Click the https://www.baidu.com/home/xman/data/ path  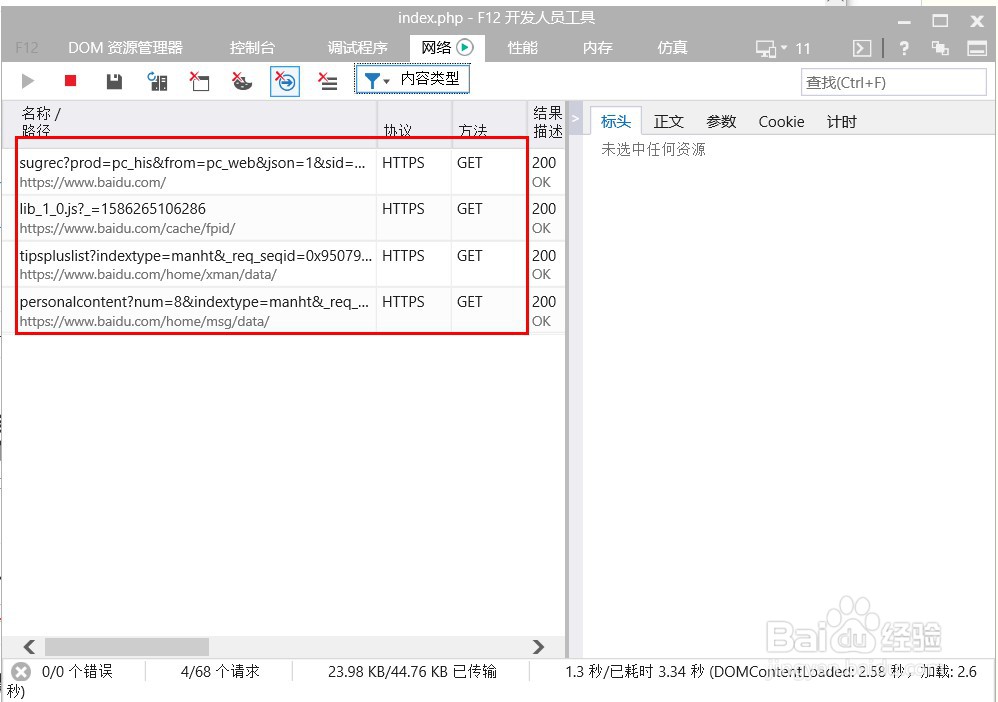click(x=148, y=275)
